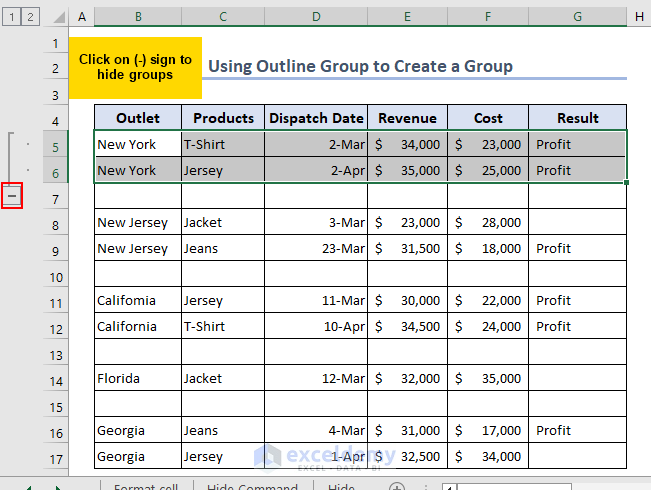The width and height of the screenshot is (651, 490).
Task: Select the Florida cell
Action: click(x=137, y=378)
